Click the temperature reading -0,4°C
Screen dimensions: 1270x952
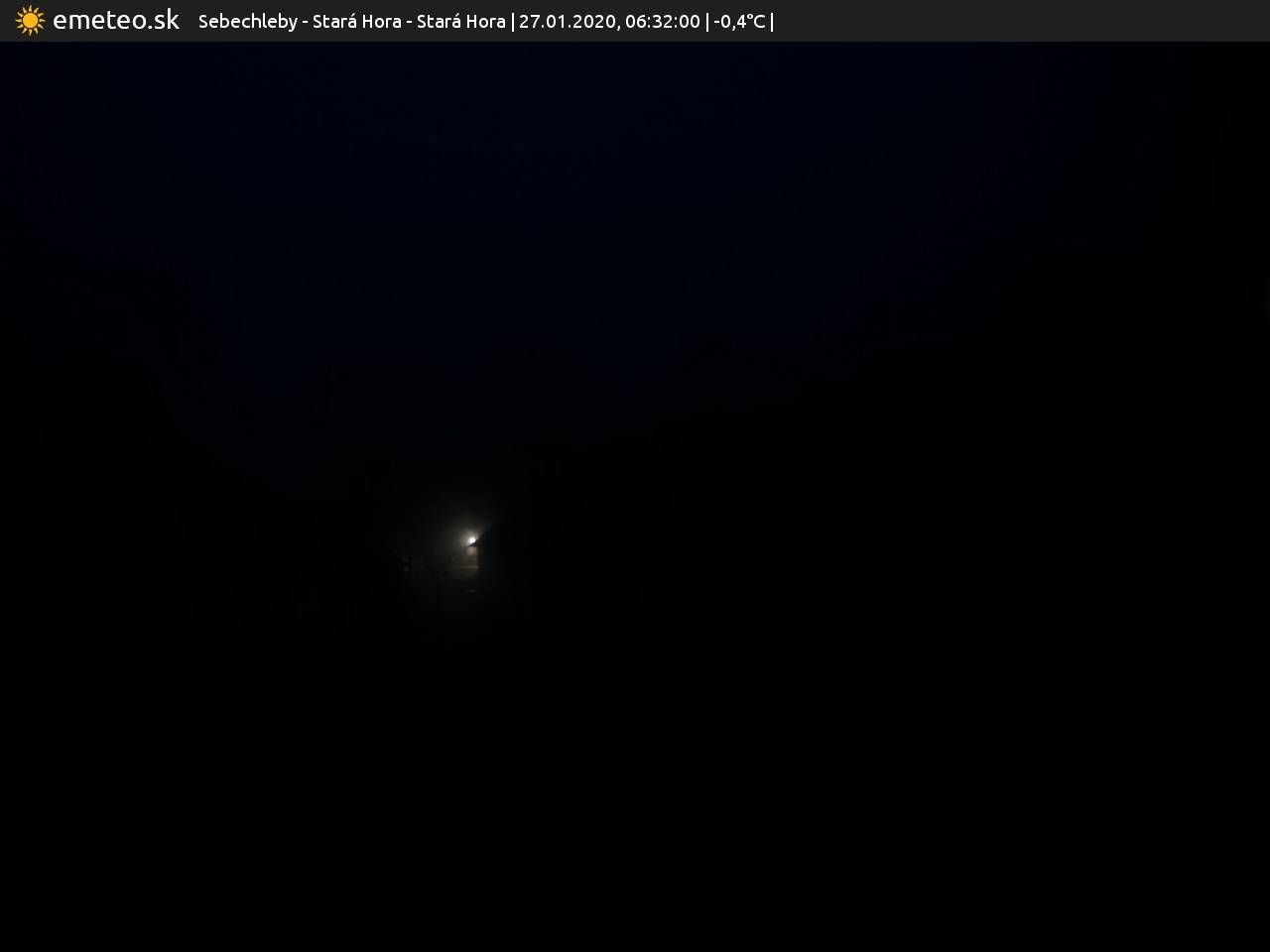tap(739, 21)
